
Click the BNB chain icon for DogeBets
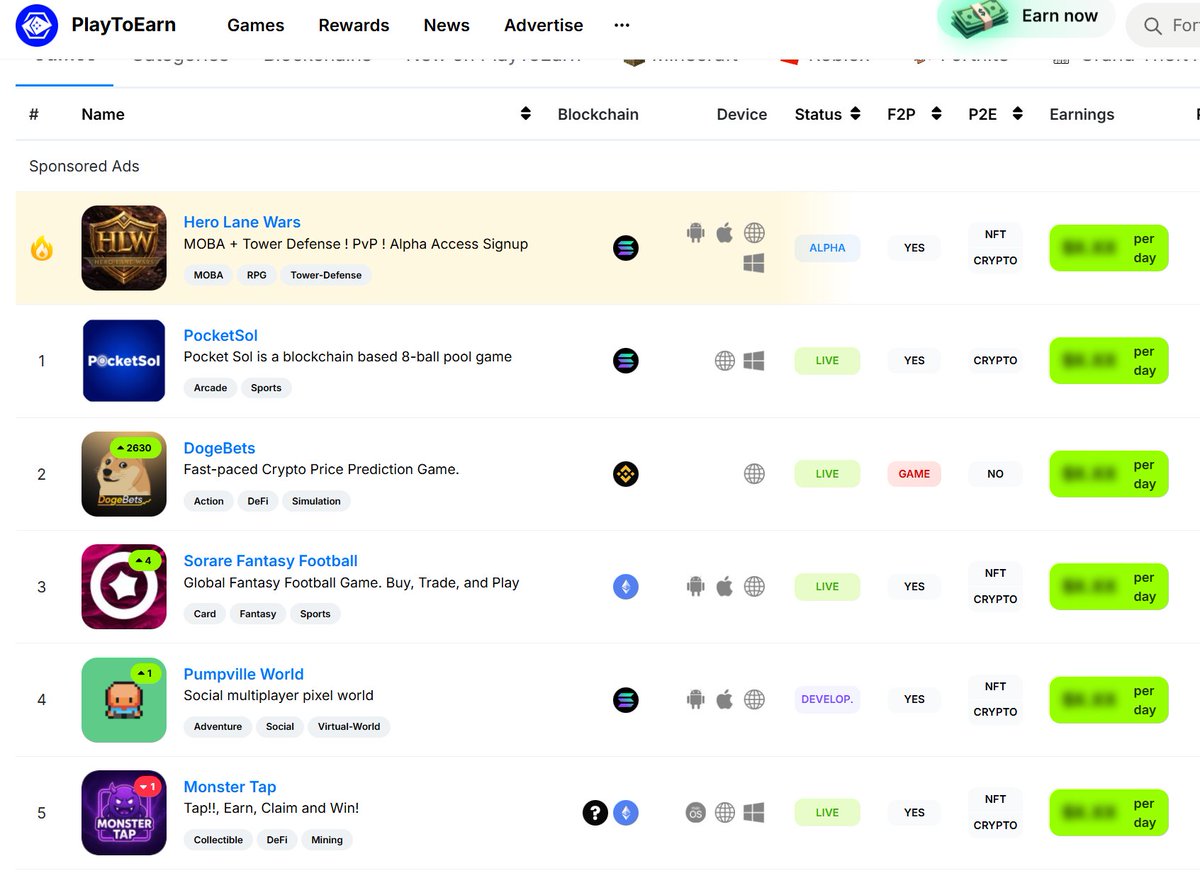(626, 474)
